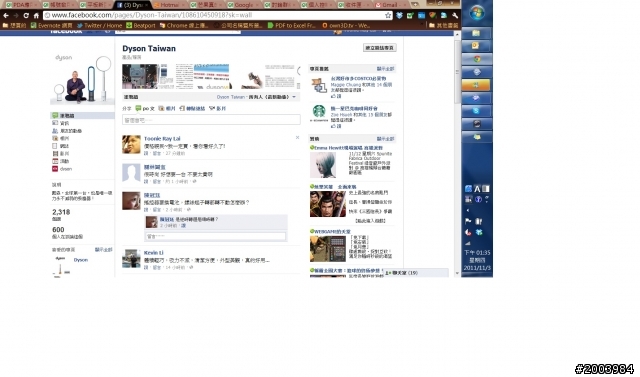Viewport: 640px width, 377px height.
Task: Focus the facebook.com address bar
Action: [218, 15]
